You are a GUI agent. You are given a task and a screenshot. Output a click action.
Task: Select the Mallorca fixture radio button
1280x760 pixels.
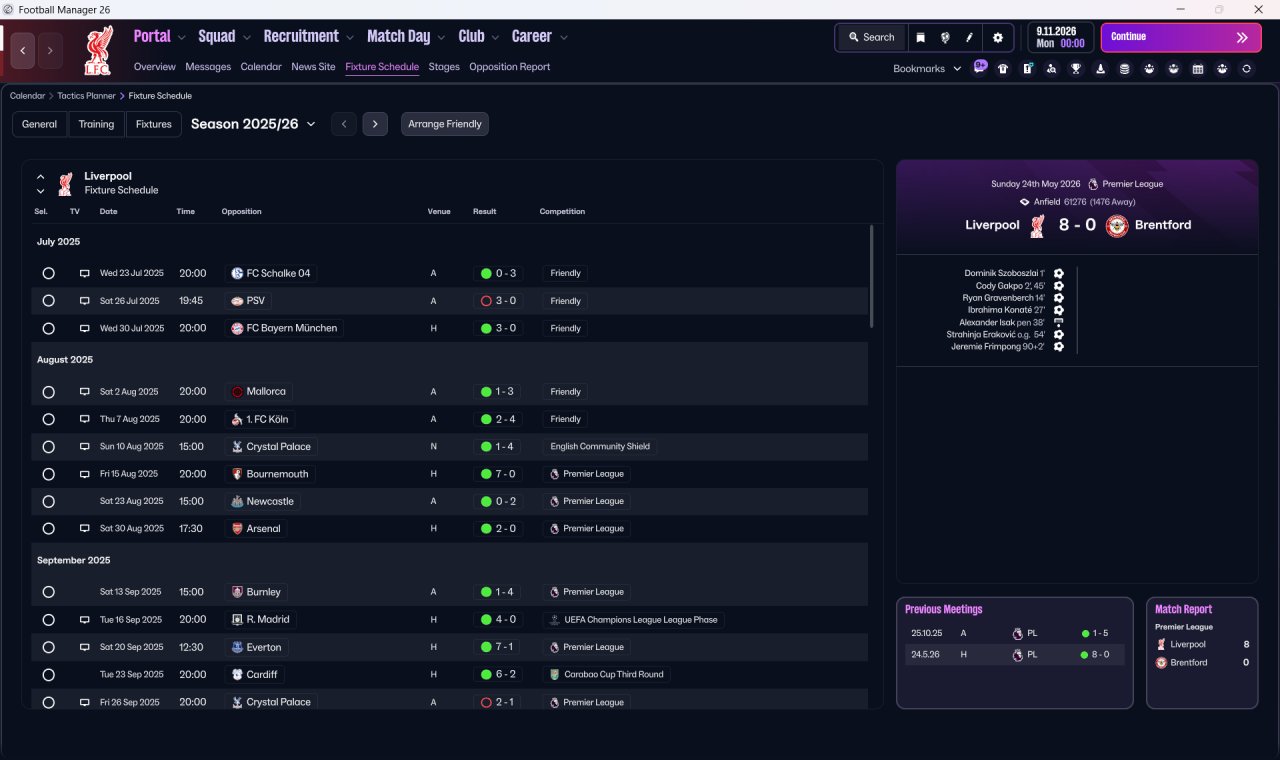[x=48, y=392]
